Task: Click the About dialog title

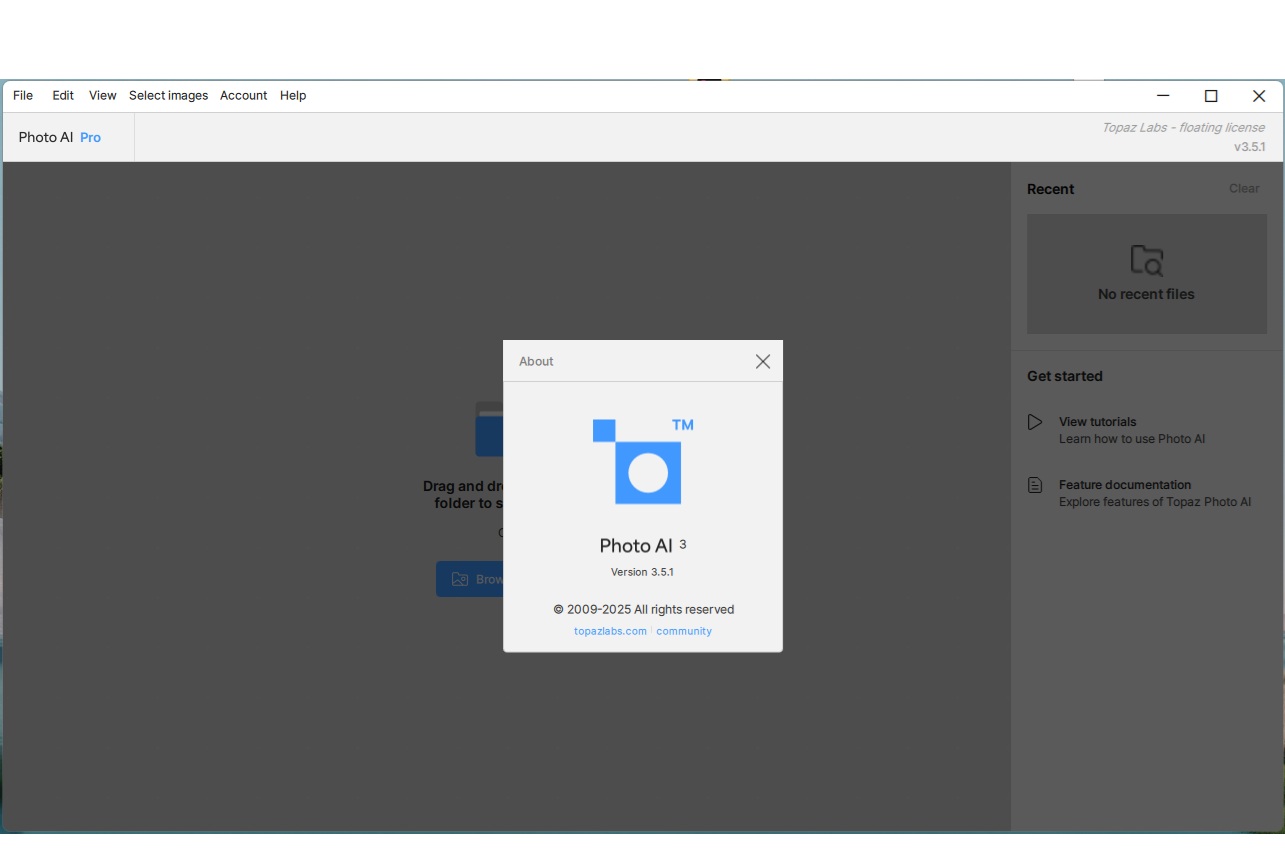Action: [536, 361]
